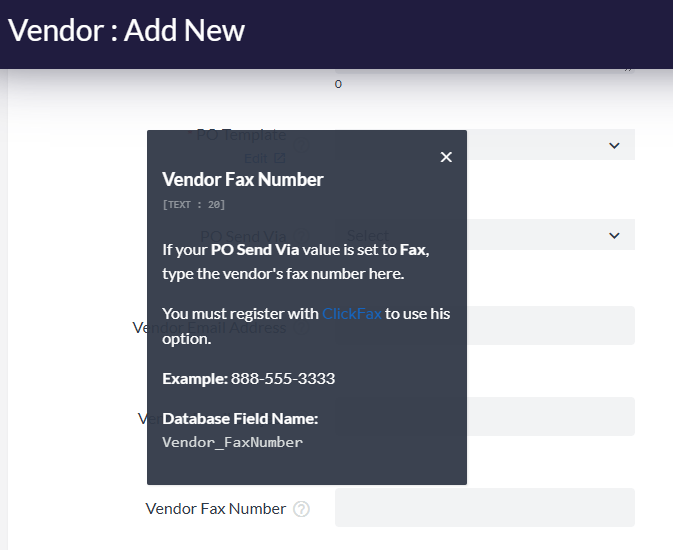Click the popup heading Vendor Fax Number

point(243,180)
